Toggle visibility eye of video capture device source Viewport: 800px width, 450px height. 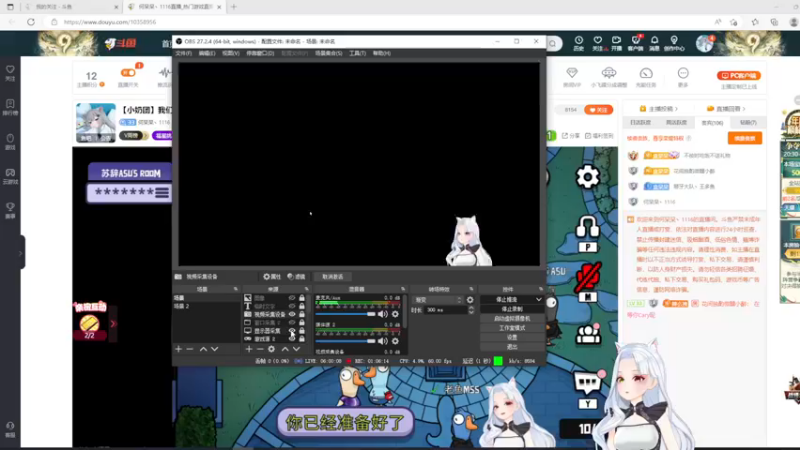coord(292,314)
